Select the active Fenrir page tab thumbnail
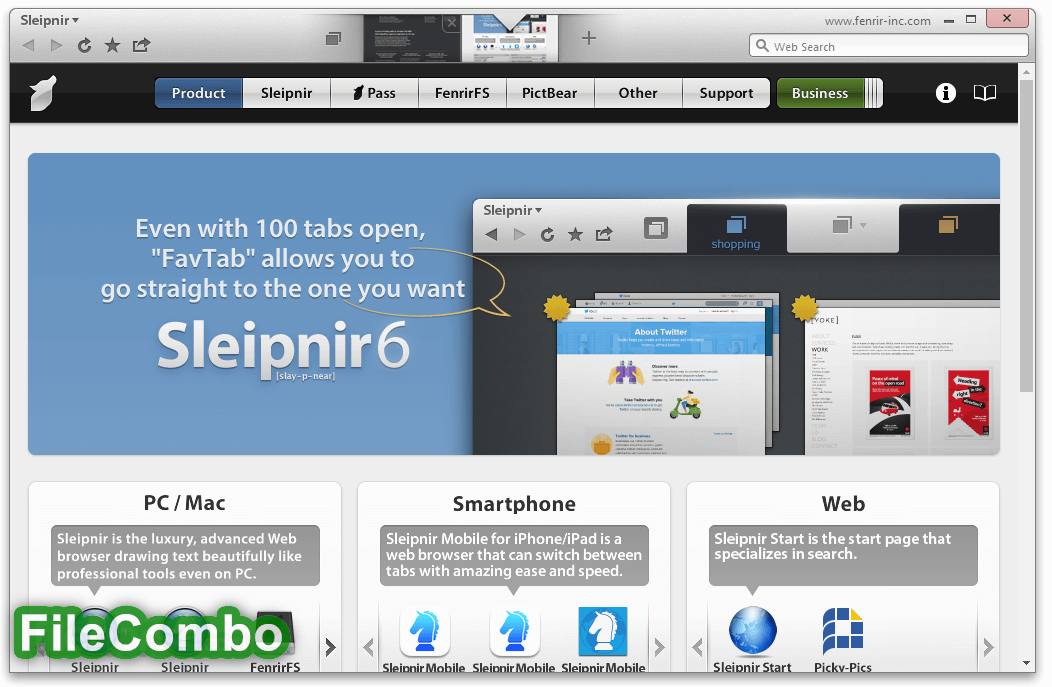 click(x=510, y=40)
